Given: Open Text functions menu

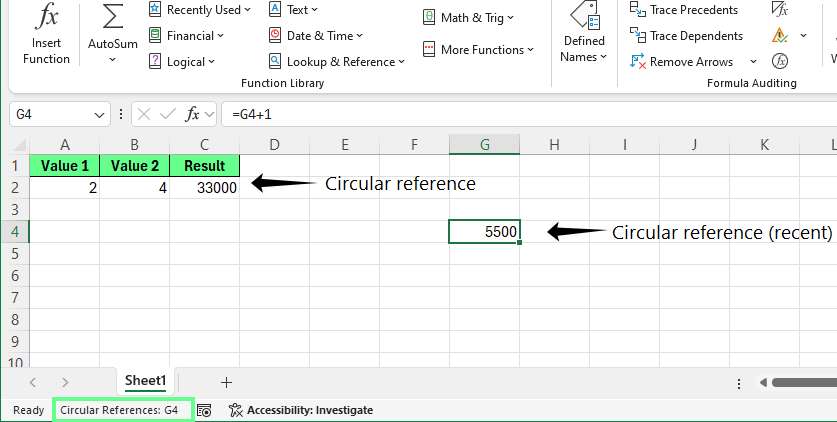Looking at the screenshot, I should click(x=294, y=10).
